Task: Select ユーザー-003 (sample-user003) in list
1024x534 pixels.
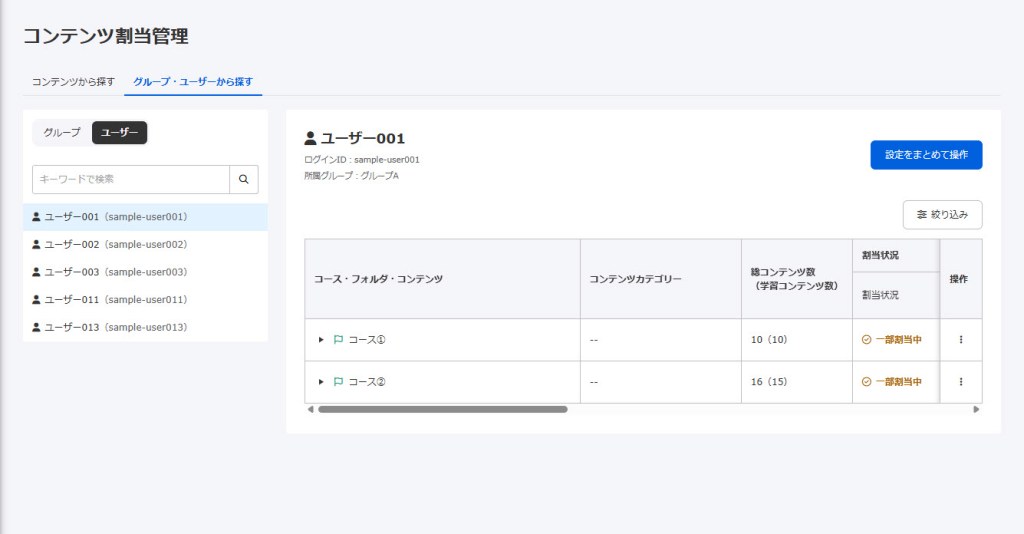Action: click(145, 272)
